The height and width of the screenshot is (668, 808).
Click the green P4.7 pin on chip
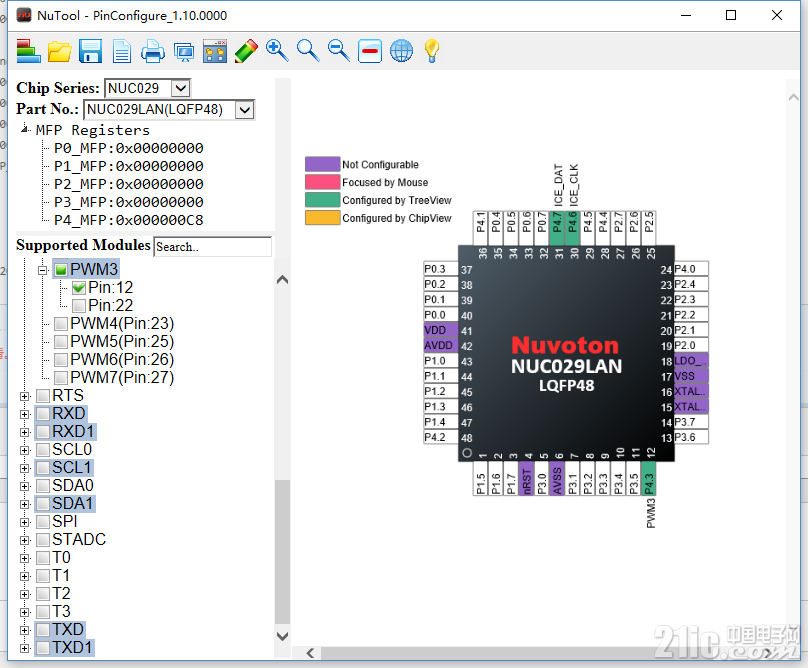557,228
